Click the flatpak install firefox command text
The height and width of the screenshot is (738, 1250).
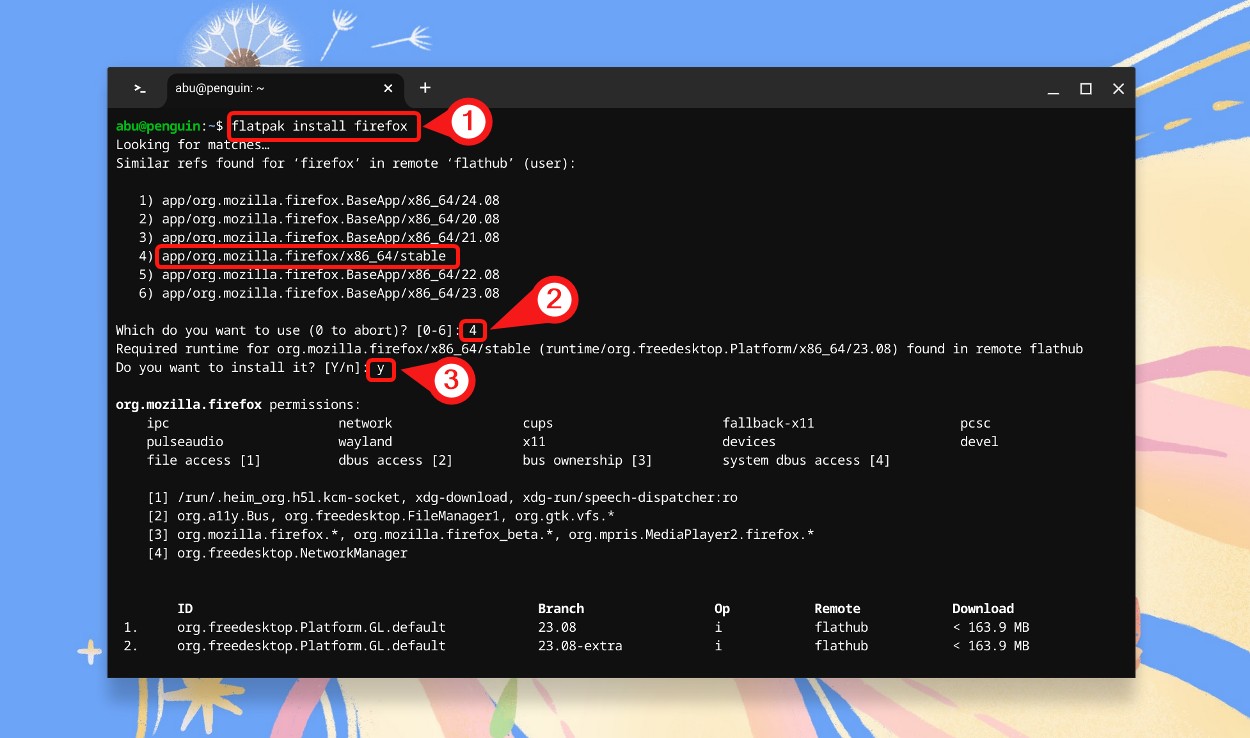[x=323, y=126]
